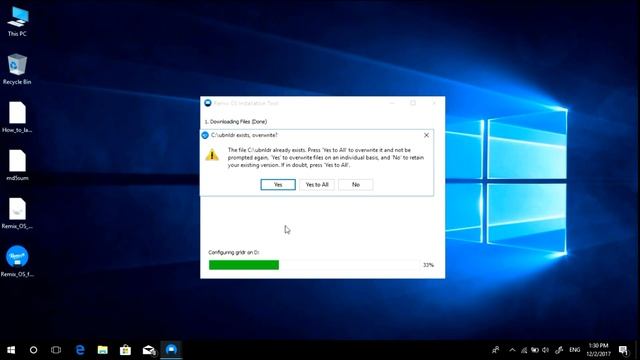Image resolution: width=640 pixels, height=360 pixels.
Task: Open File Explorer from taskbar
Action: pos(102,350)
